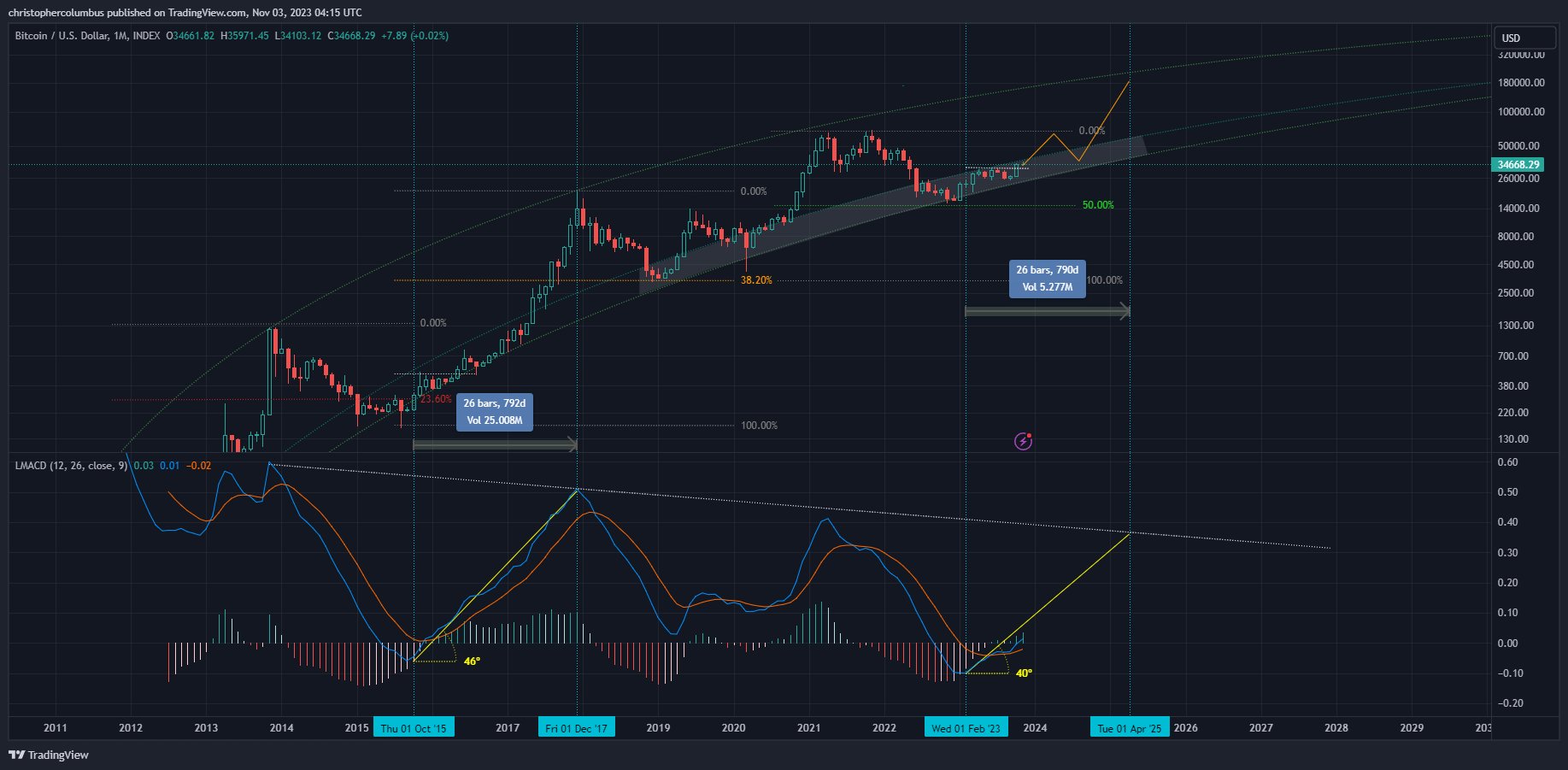Viewport: 1568px width, 770px height.
Task: Select the Wed 01 Feb '23 date marker
Action: point(966,728)
